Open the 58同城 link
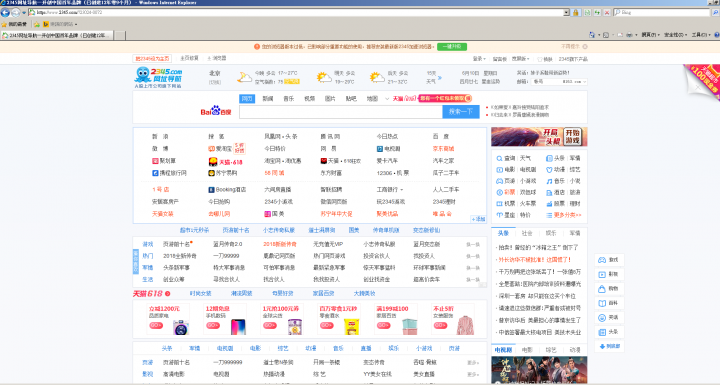The image size is (720, 385). 274,173
